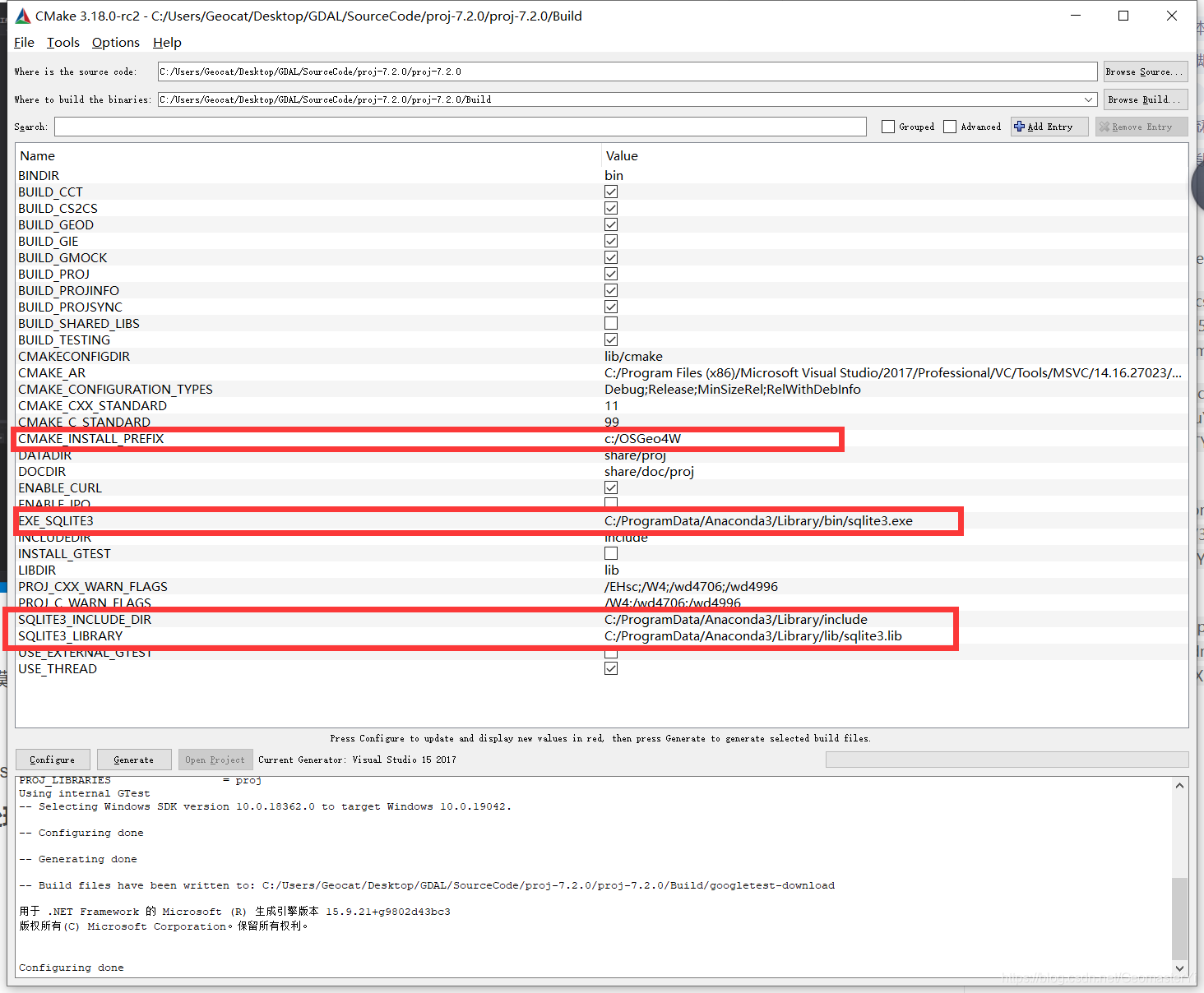Open the Tools menu
Image resolution: width=1204 pixels, height=993 pixels.
63,43
